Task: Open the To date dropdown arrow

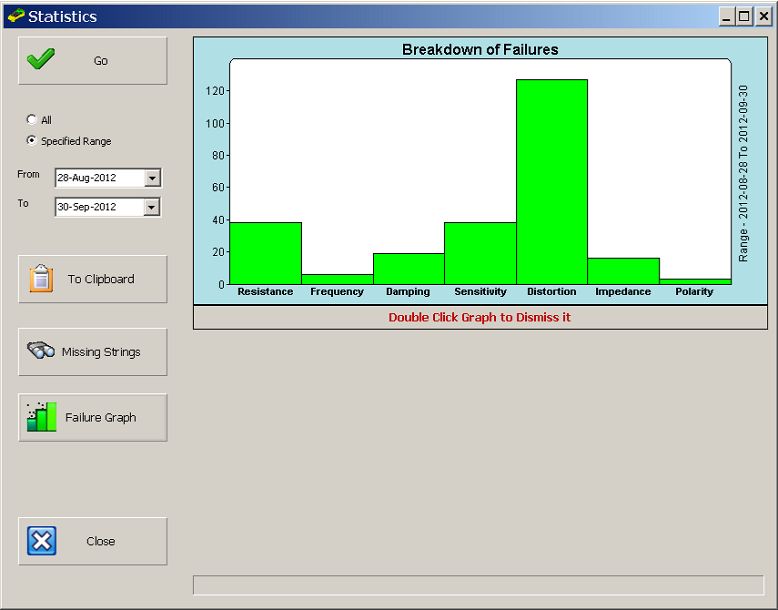Action: [x=152, y=207]
